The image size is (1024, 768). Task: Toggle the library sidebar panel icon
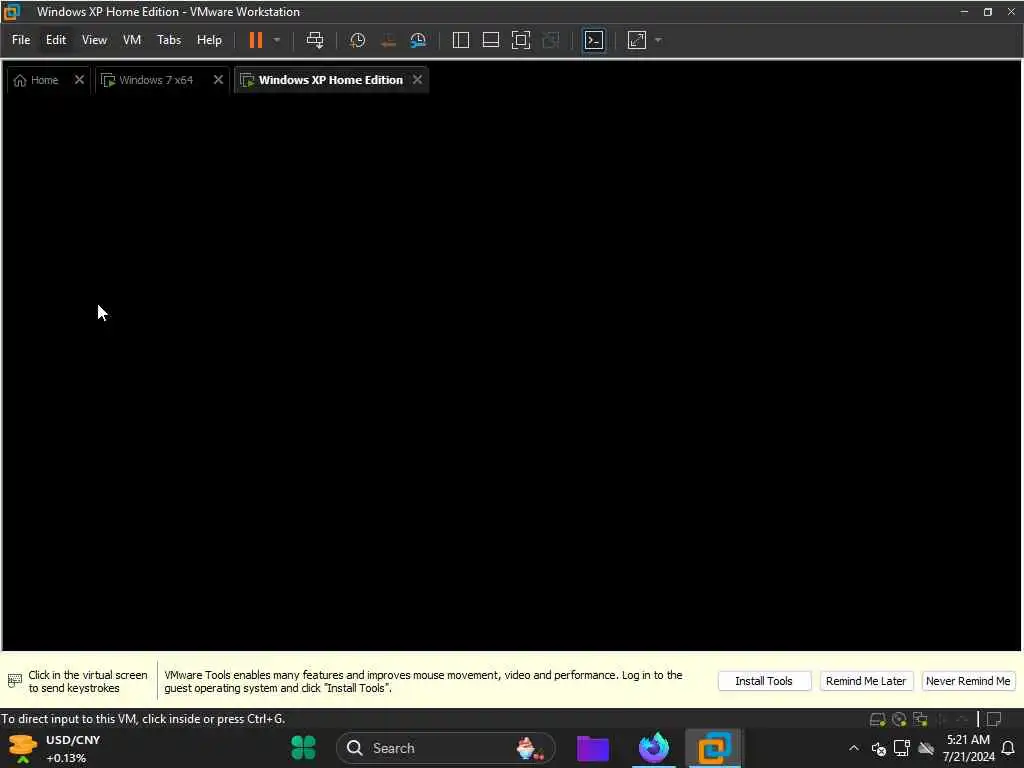click(460, 40)
